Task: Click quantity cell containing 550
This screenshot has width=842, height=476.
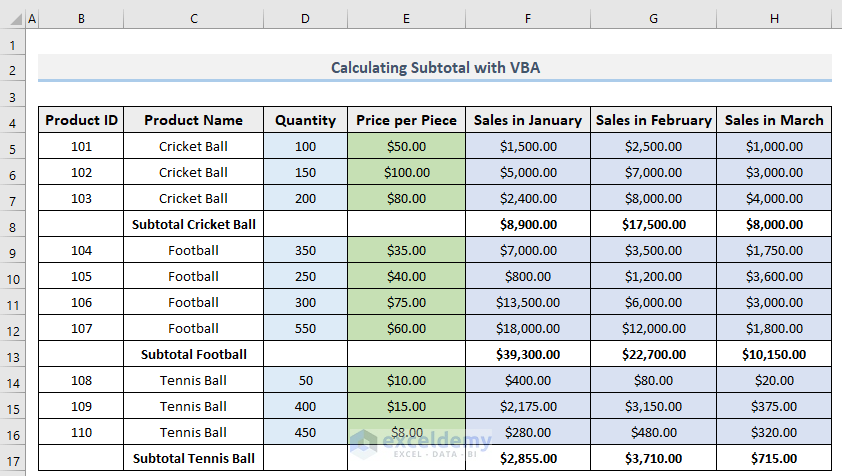Action: click(305, 328)
